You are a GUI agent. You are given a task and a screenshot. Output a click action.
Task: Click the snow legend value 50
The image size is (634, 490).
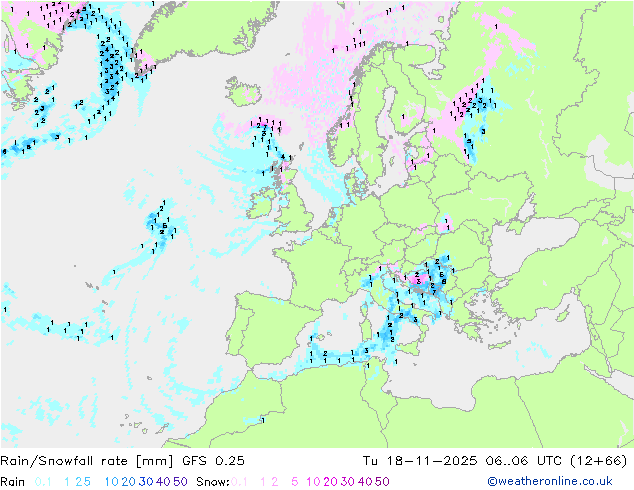tap(382, 482)
